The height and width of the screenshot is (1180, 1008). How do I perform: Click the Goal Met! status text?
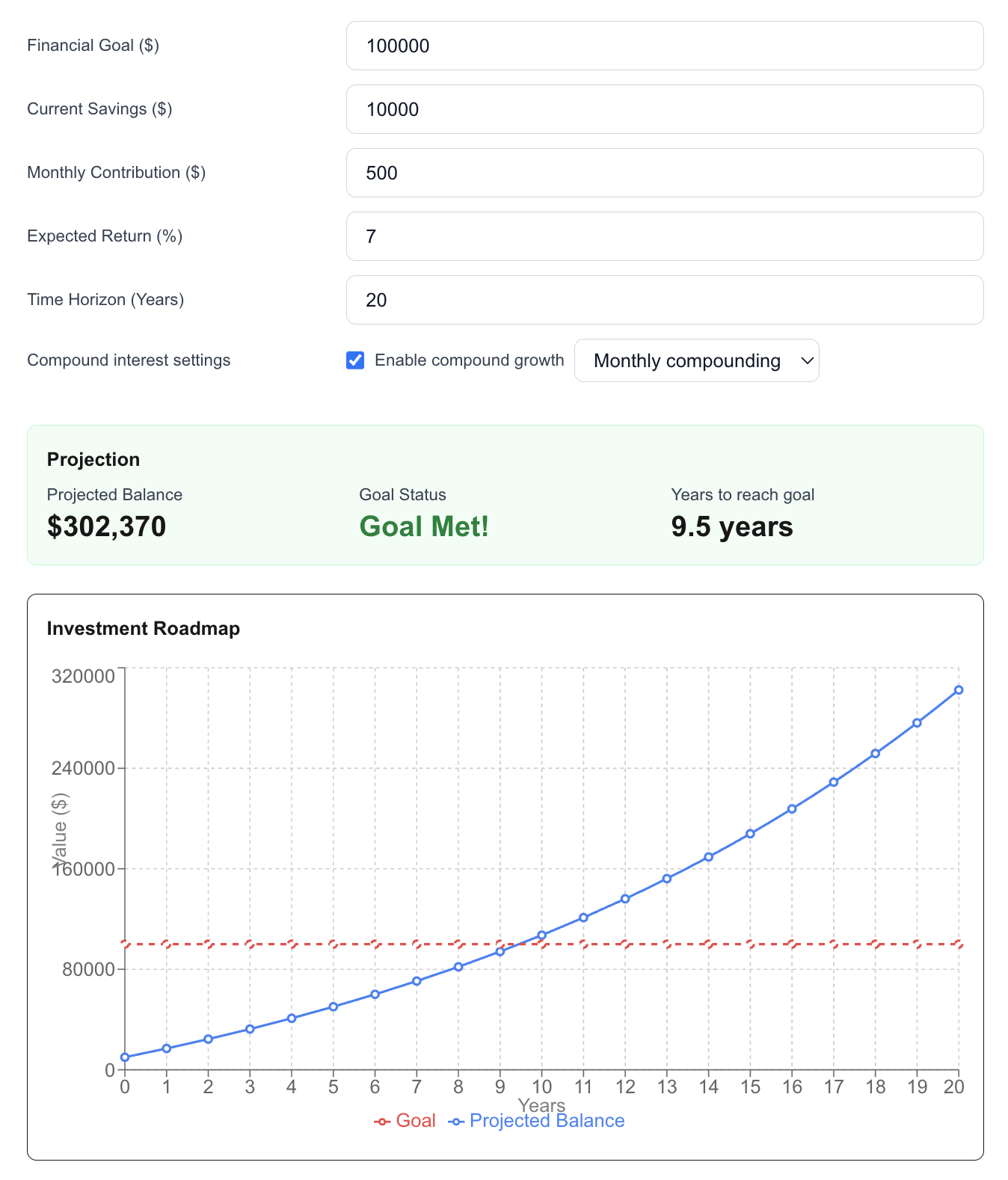424,526
